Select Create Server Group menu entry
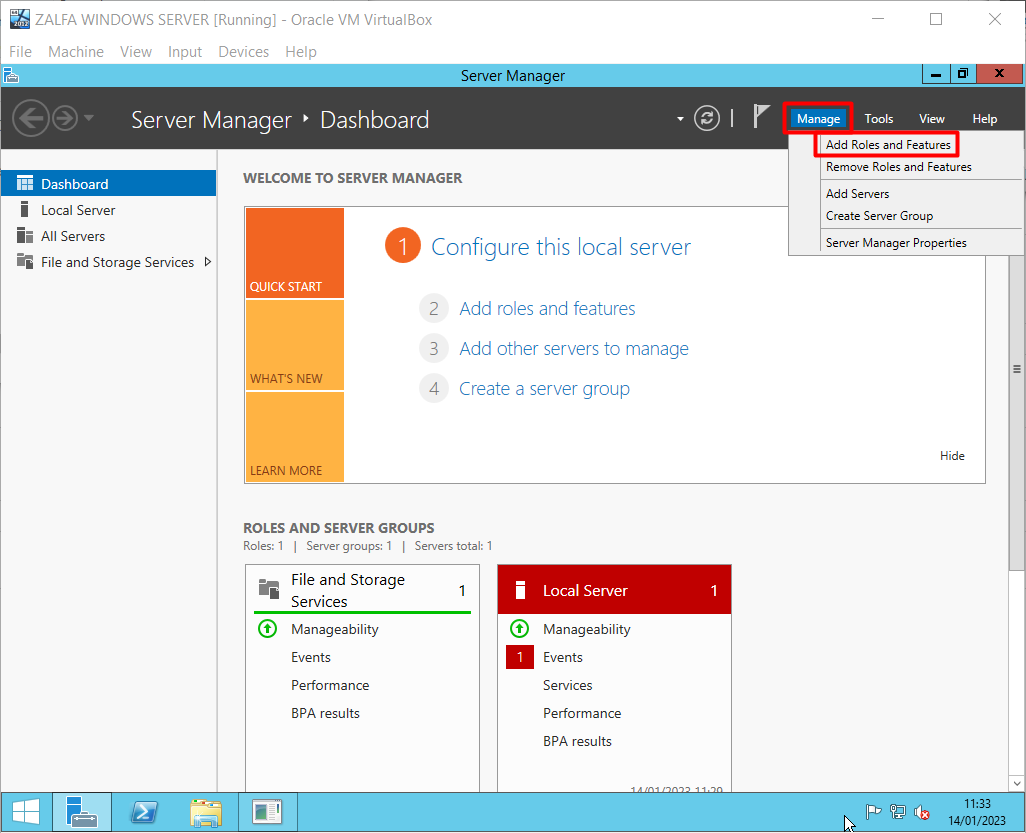The height and width of the screenshot is (833, 1026). point(879,216)
